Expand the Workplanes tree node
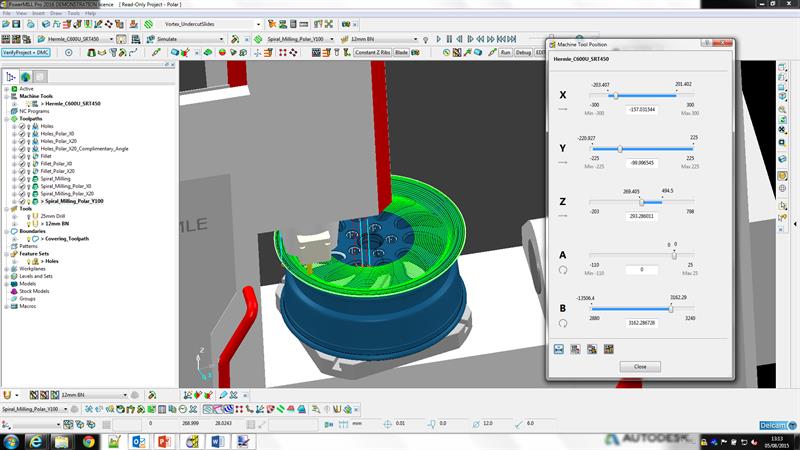Viewport: 800px width, 450px height. (x=7, y=269)
